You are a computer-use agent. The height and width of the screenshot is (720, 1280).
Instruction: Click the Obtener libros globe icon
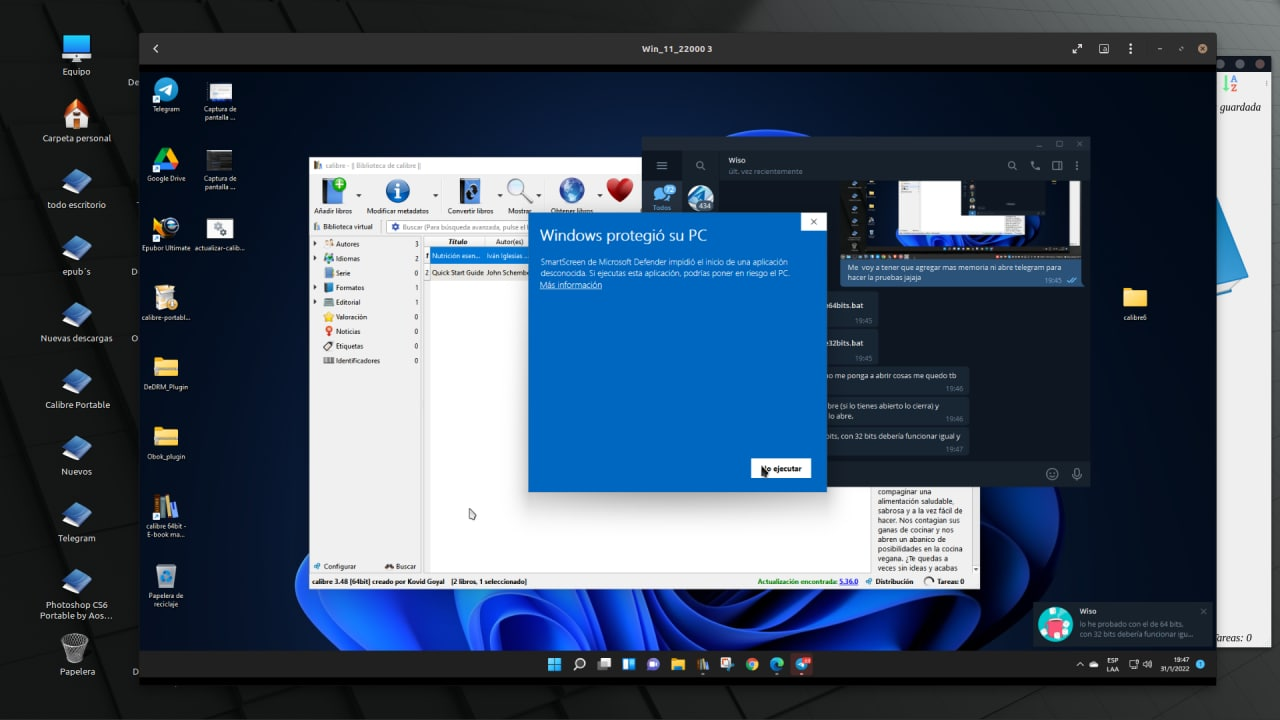click(x=571, y=190)
